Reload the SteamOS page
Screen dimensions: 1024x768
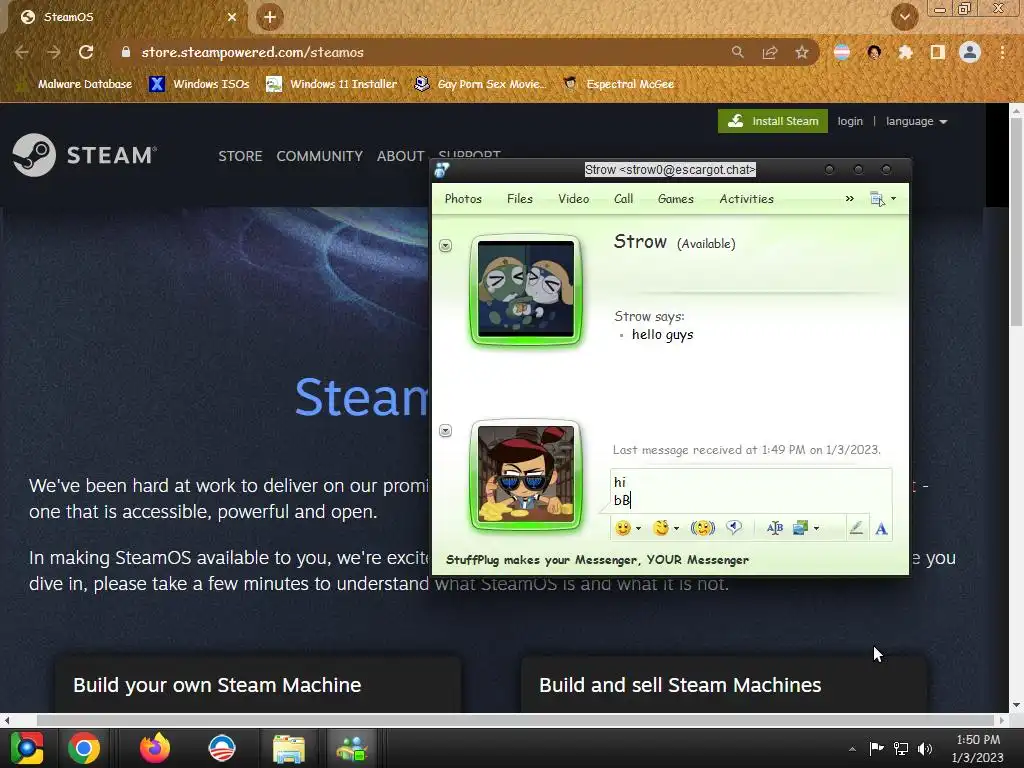tap(86, 52)
